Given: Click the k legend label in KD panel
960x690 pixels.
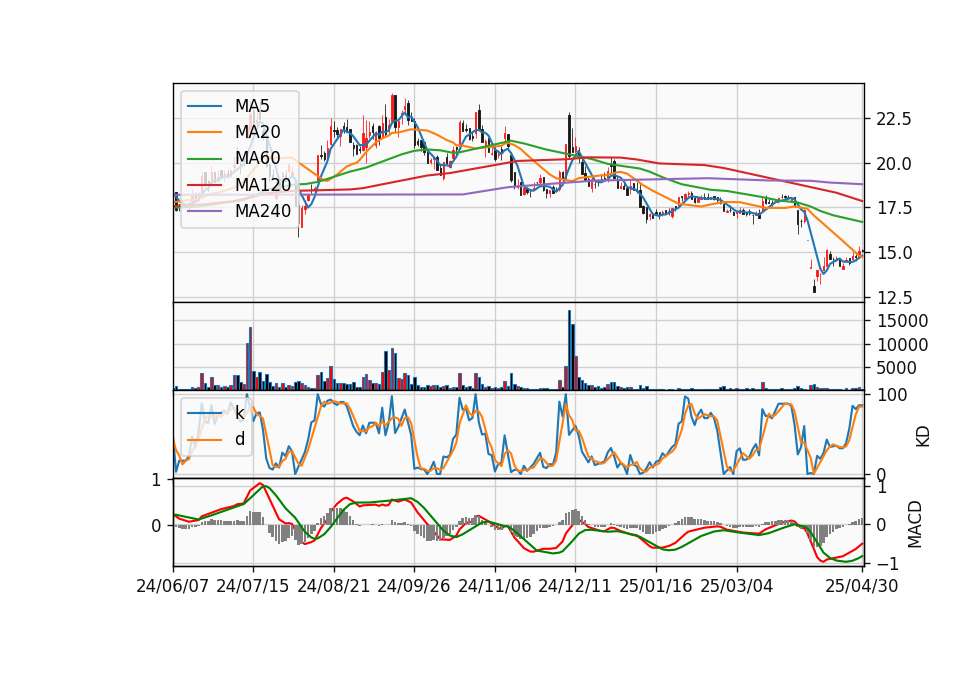Looking at the screenshot, I should pos(239,413).
